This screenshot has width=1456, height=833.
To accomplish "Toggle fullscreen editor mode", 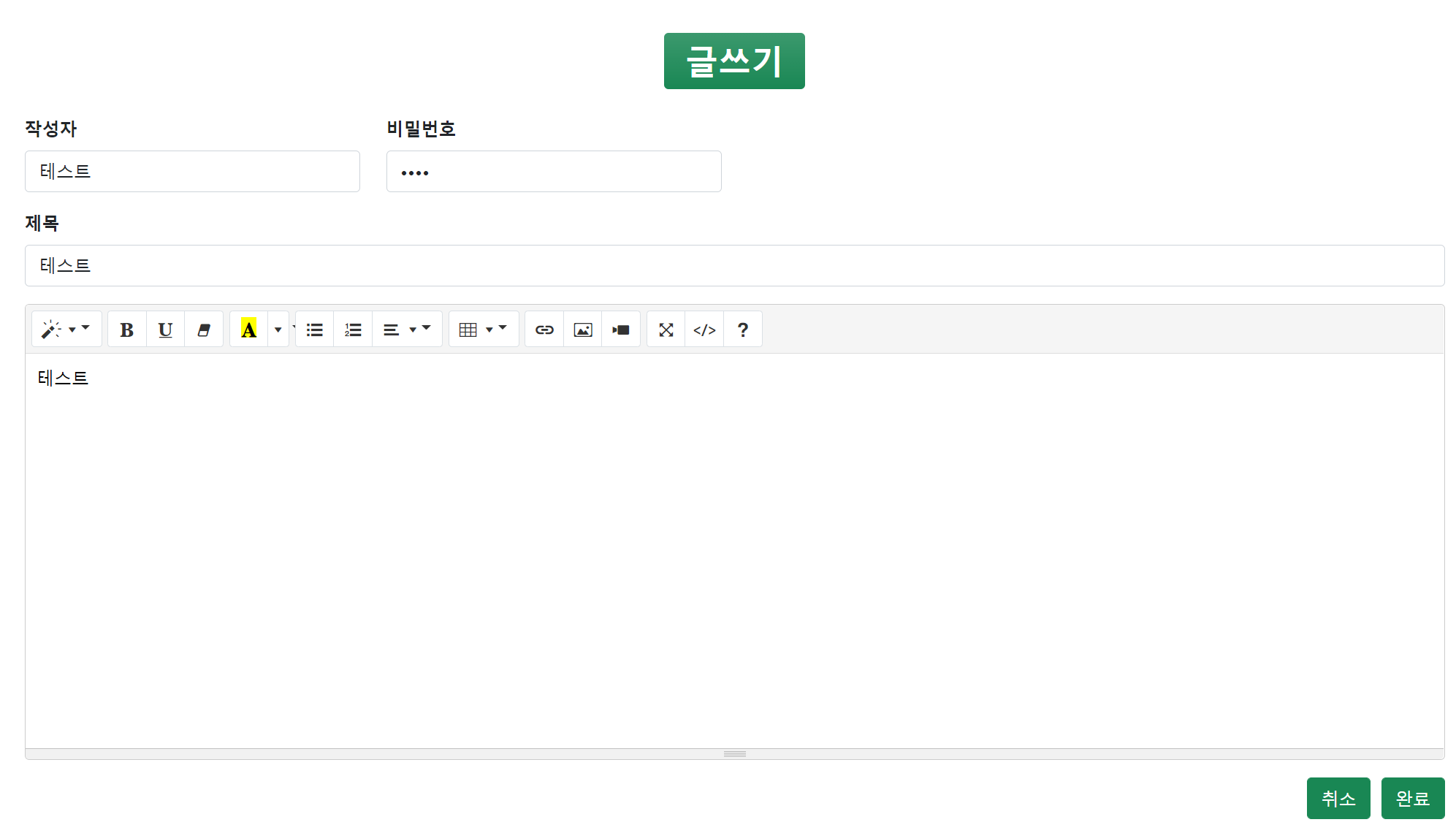I will click(666, 330).
